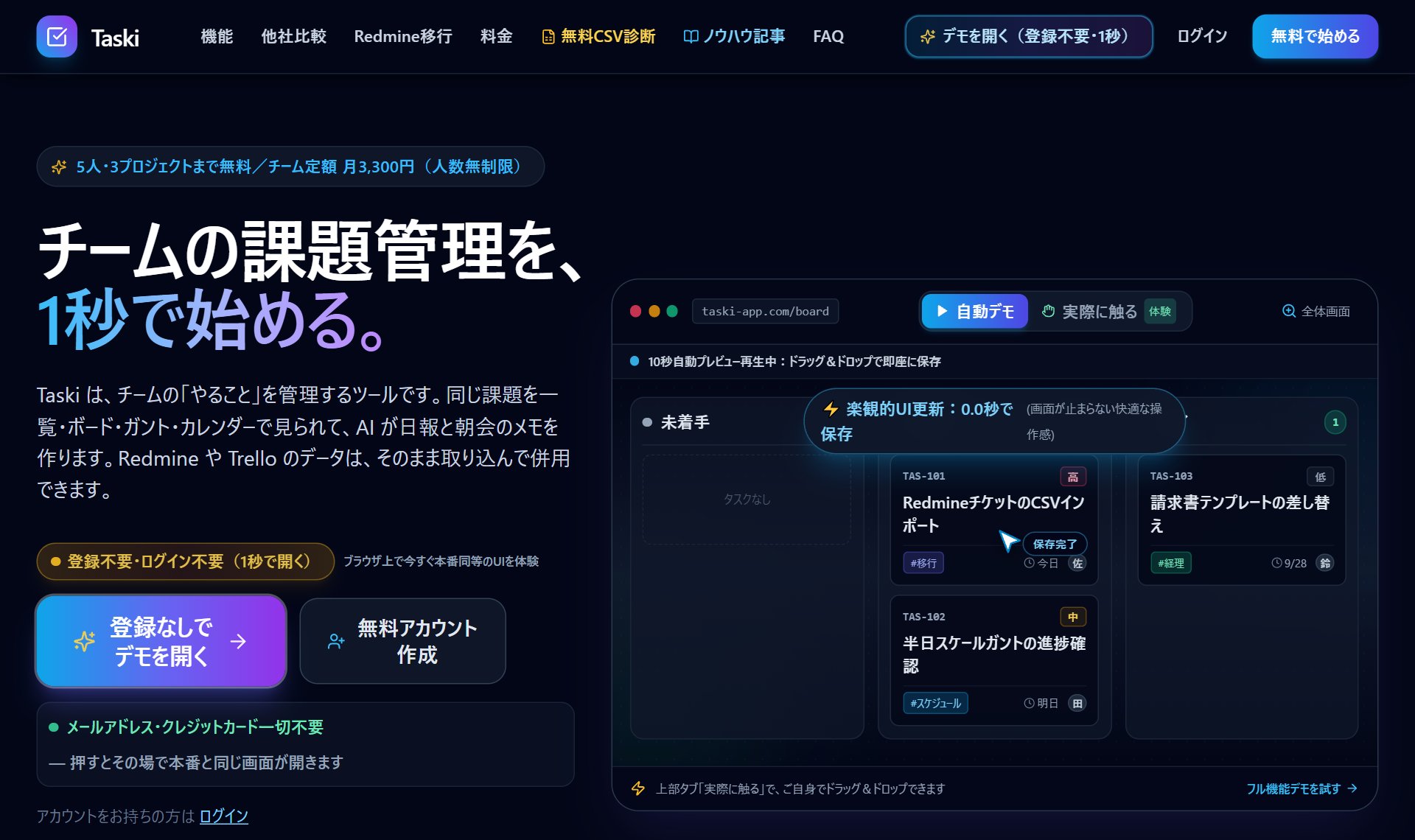This screenshot has width=1415, height=840.
Task: Click the 田 assignee avatar on TAS-102
Action: coord(1077,703)
